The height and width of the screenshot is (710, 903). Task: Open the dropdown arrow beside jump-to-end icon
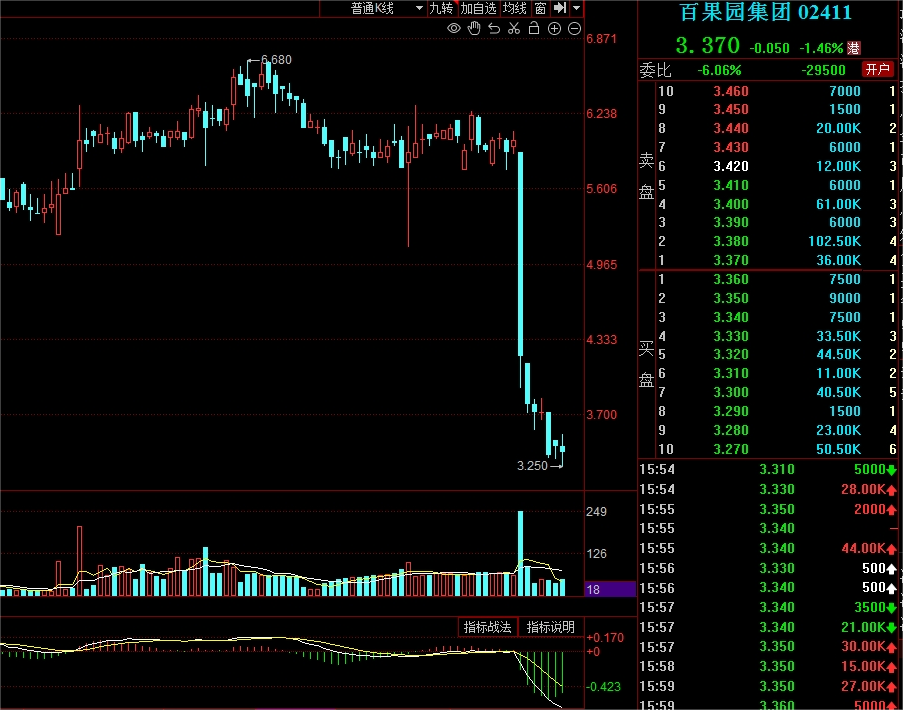576,8
